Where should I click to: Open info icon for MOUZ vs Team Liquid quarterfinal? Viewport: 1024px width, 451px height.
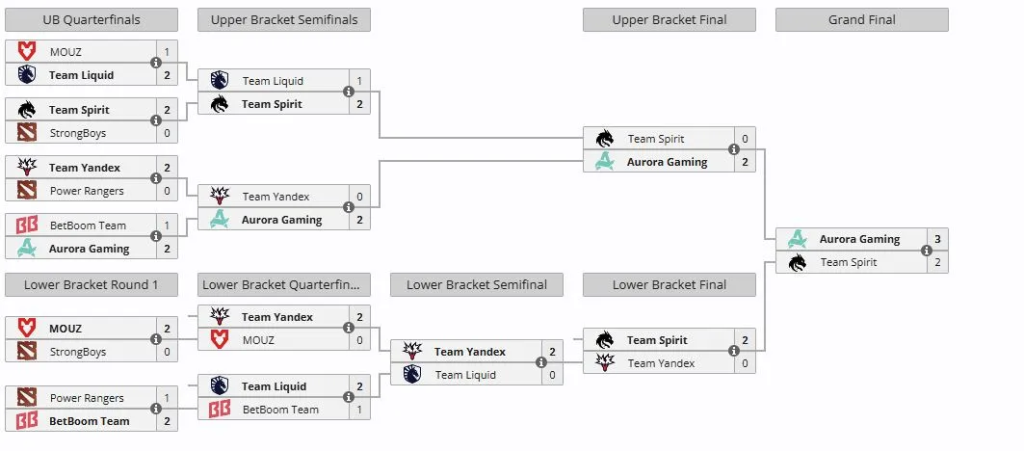click(x=156, y=63)
